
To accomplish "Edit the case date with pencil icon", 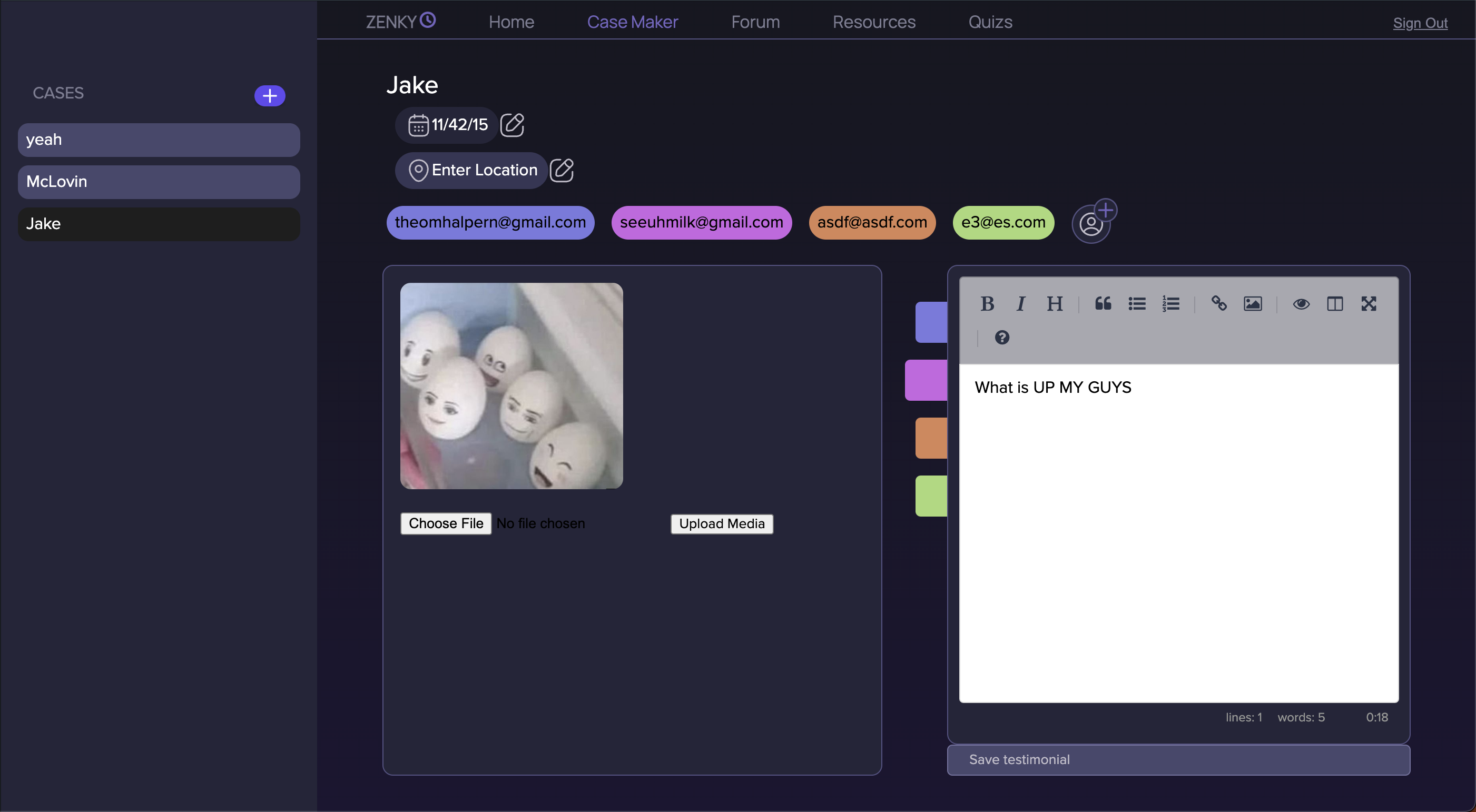I will click(x=512, y=124).
